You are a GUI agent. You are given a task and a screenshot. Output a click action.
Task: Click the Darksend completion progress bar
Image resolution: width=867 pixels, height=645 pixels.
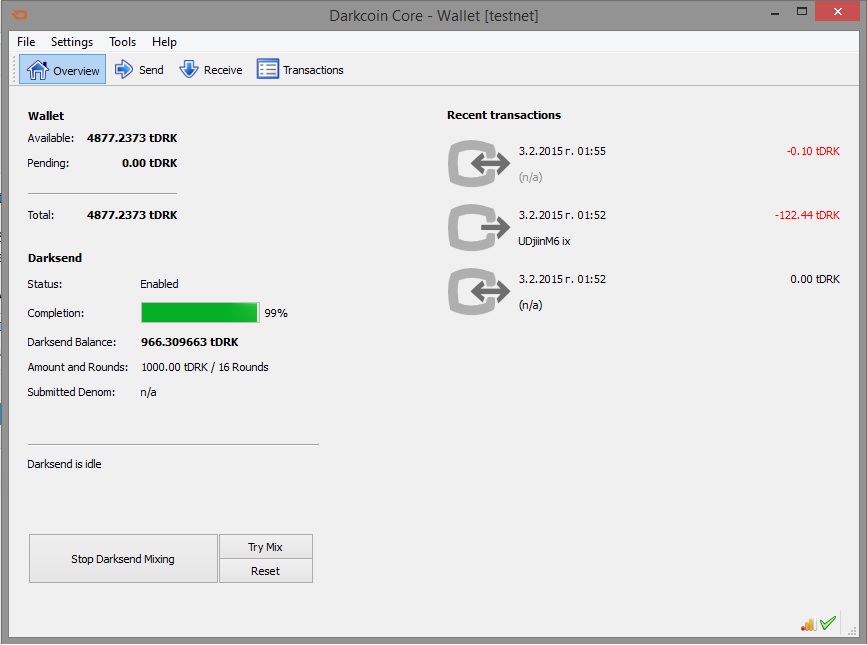click(200, 312)
